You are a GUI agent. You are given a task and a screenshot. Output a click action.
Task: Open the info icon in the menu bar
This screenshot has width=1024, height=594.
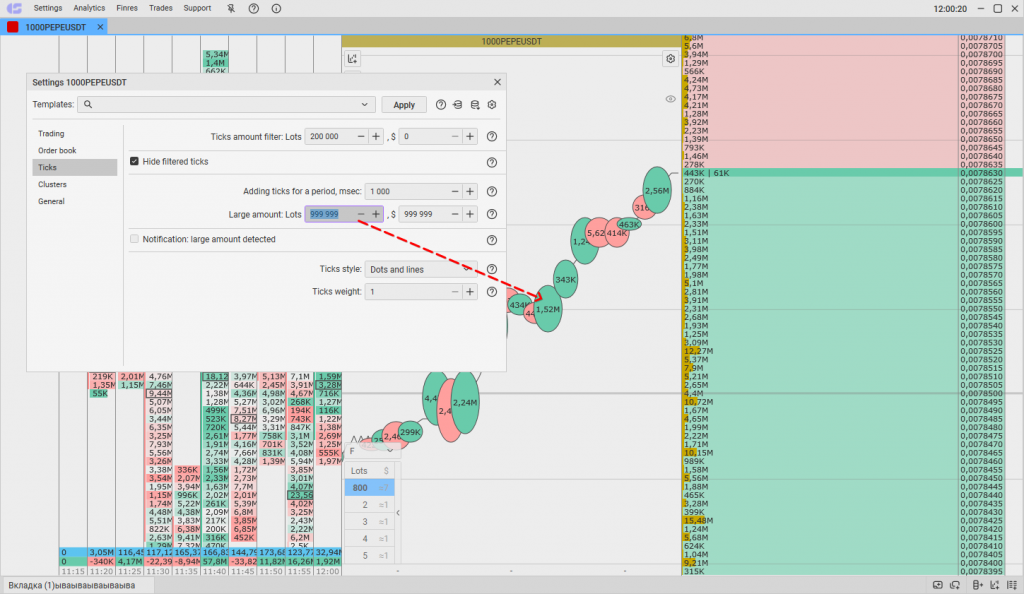pyautogui.click(x=276, y=8)
